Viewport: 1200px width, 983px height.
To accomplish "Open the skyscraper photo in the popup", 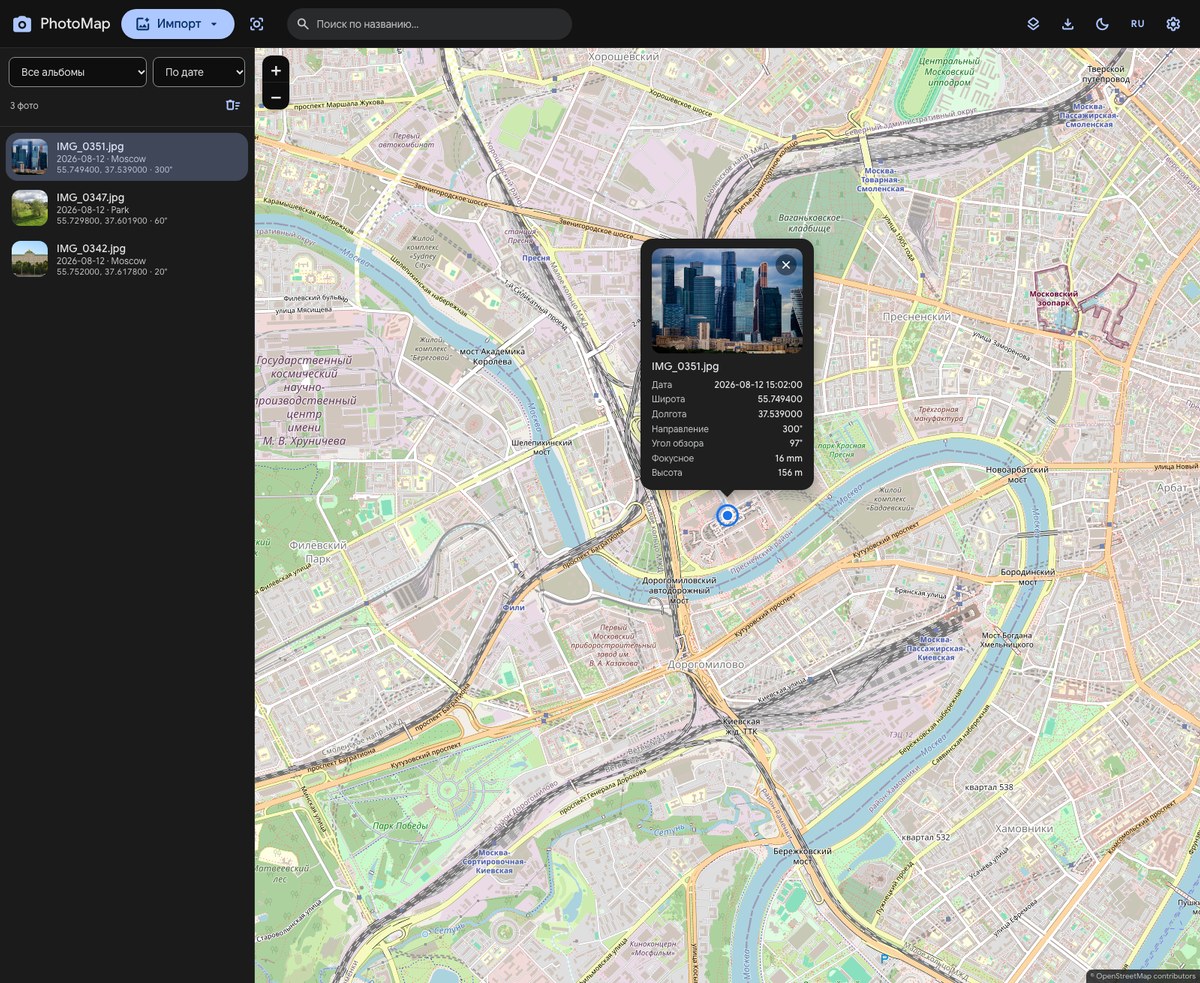I will [x=727, y=301].
